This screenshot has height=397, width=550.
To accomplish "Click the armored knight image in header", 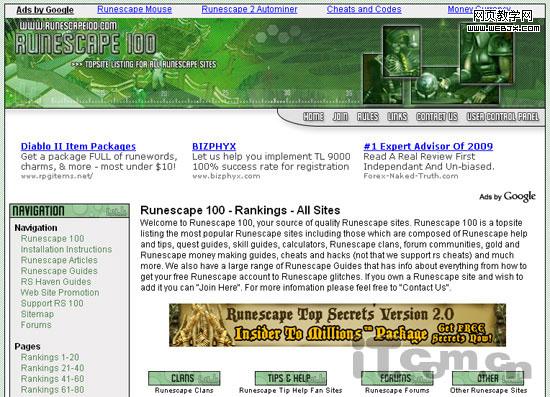I will pos(487,54).
